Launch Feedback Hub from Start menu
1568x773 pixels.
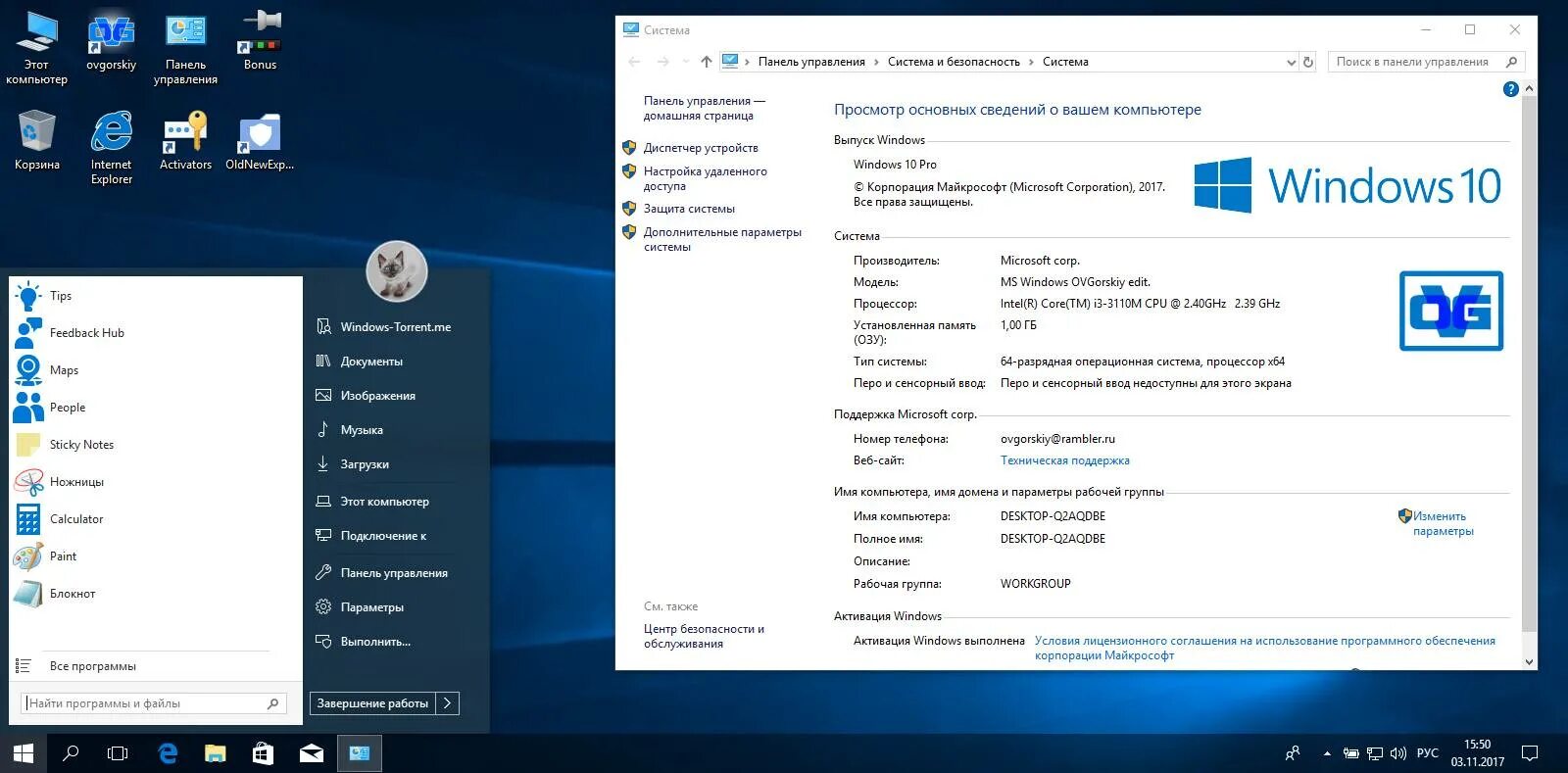tap(156, 333)
